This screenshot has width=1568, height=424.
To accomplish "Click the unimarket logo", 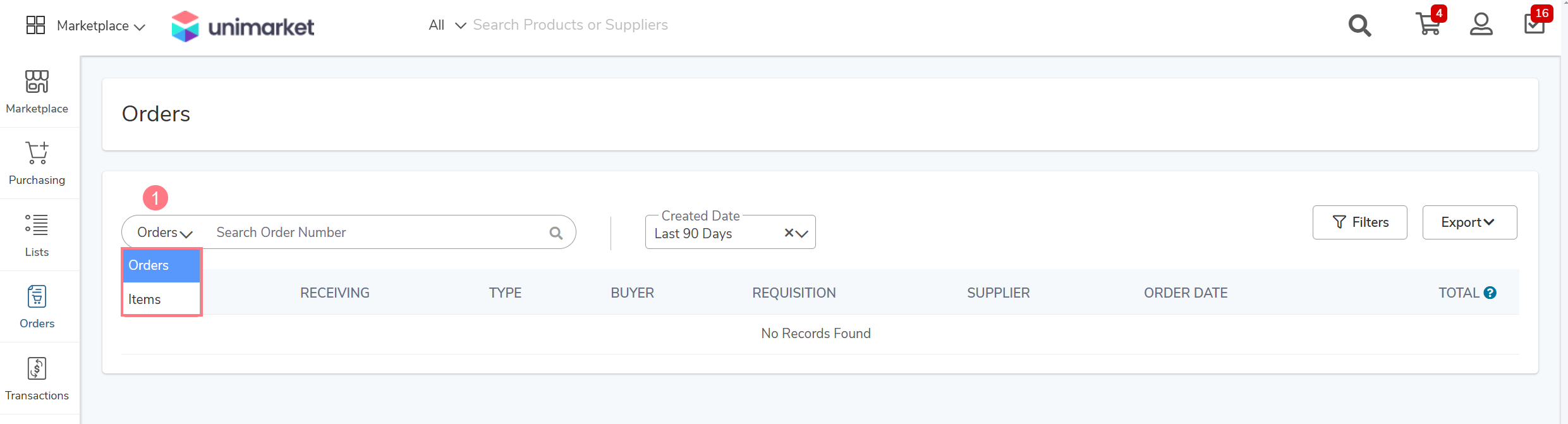I will [x=243, y=26].
